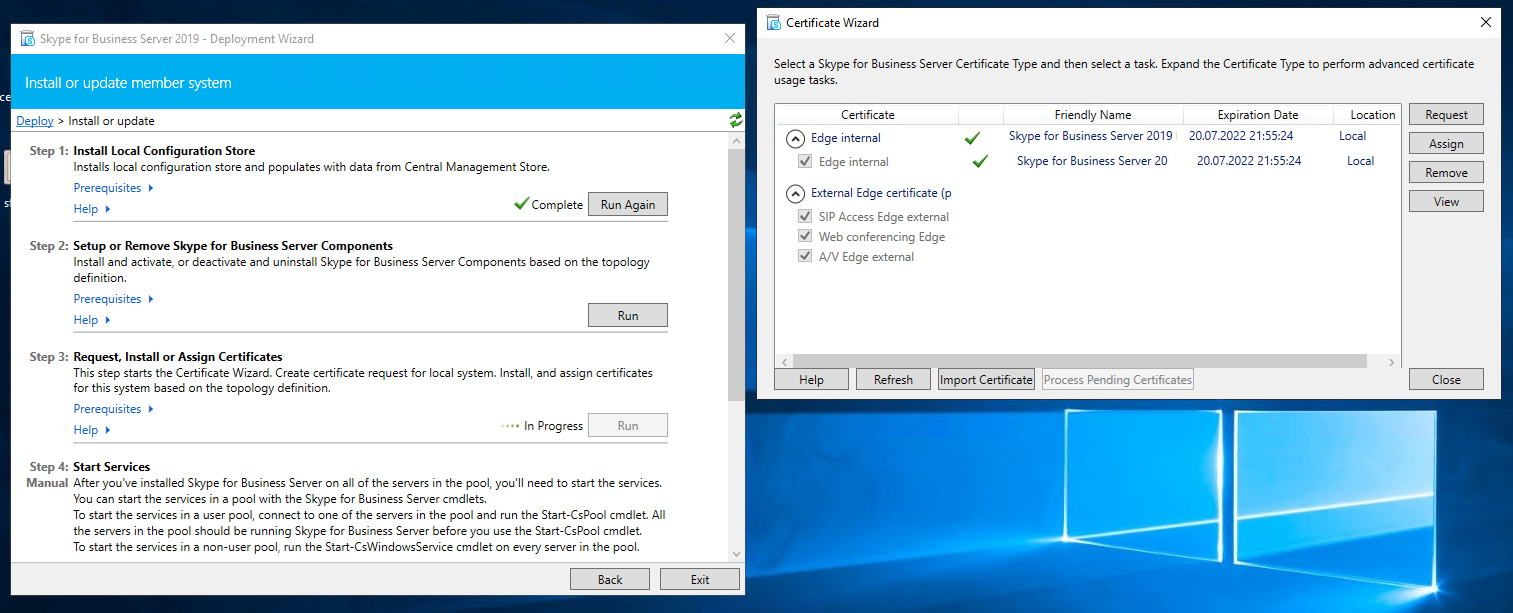Toggle the SIP Access Edge external checkbox
The image size is (1513, 613).
[805, 217]
